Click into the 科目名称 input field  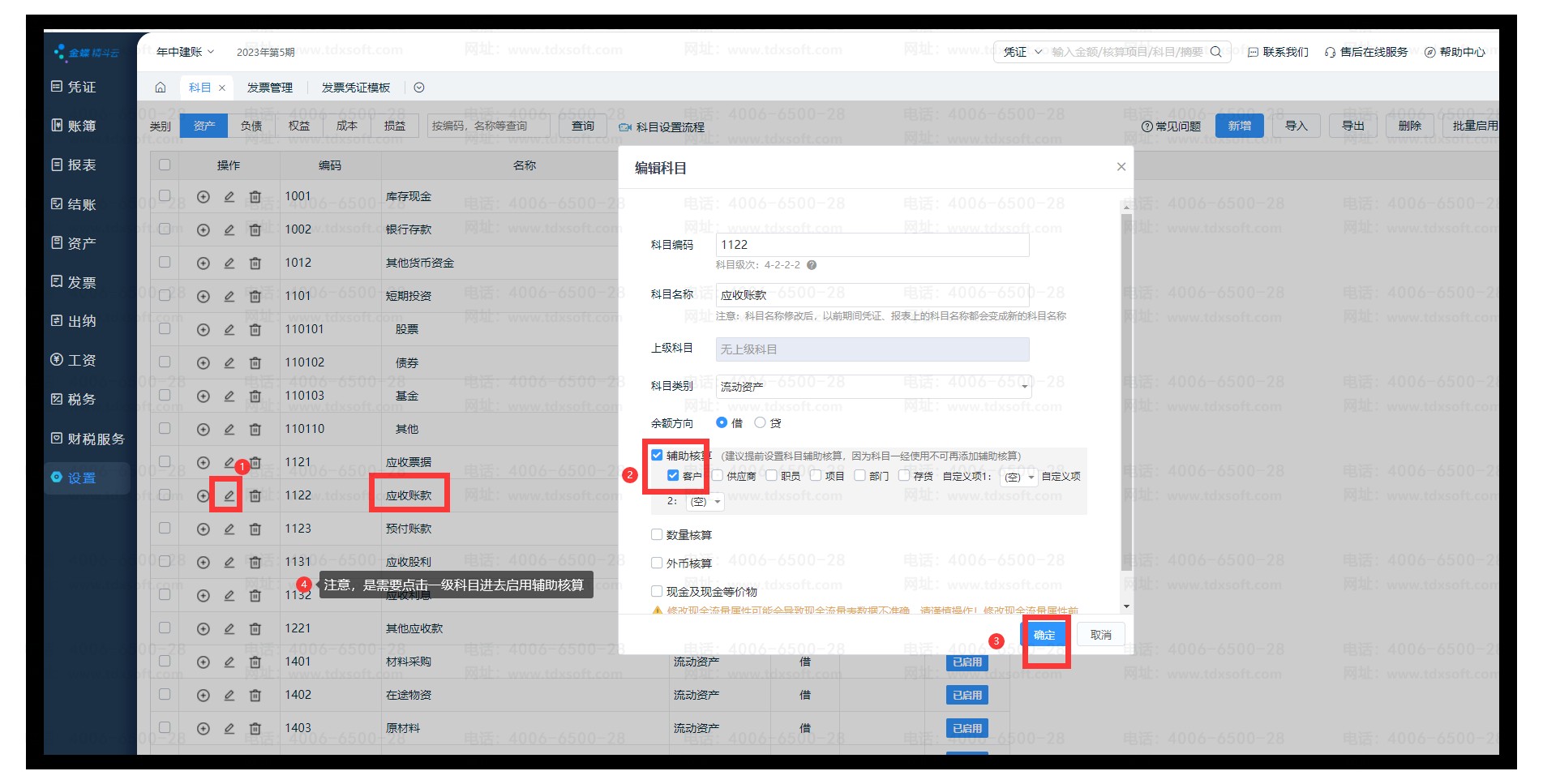[x=872, y=295]
